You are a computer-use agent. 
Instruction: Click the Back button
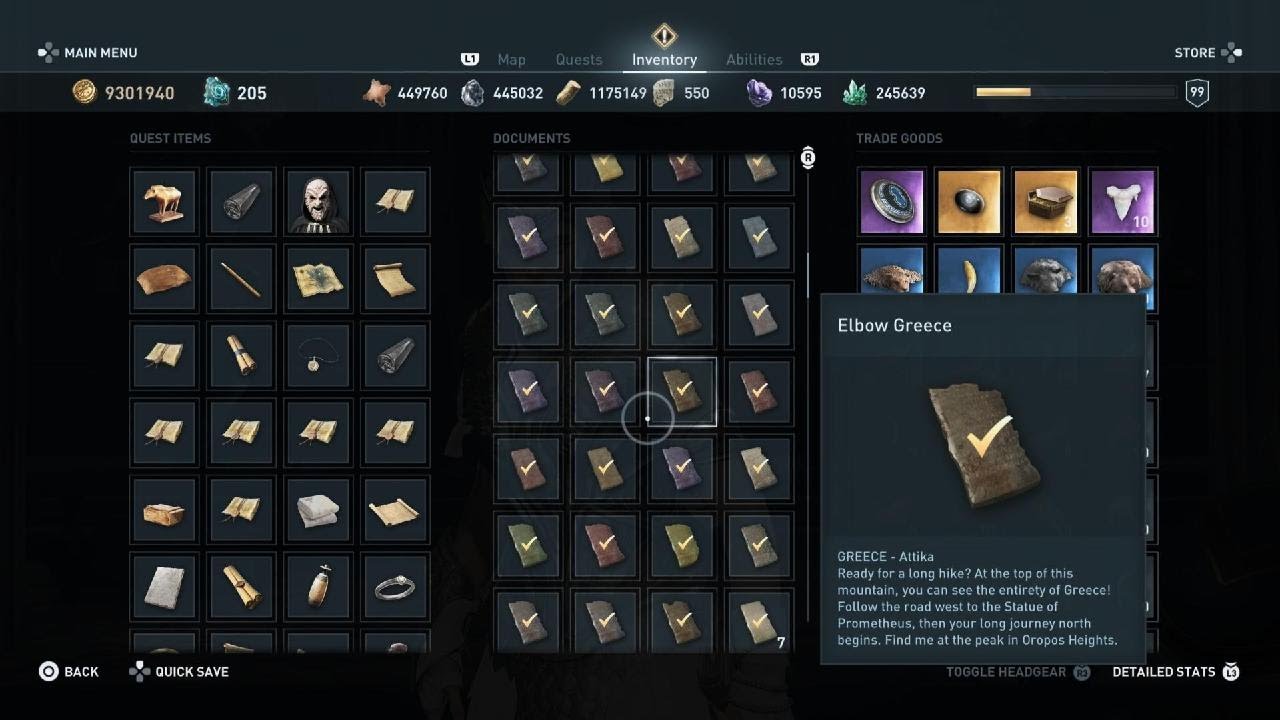(69, 672)
